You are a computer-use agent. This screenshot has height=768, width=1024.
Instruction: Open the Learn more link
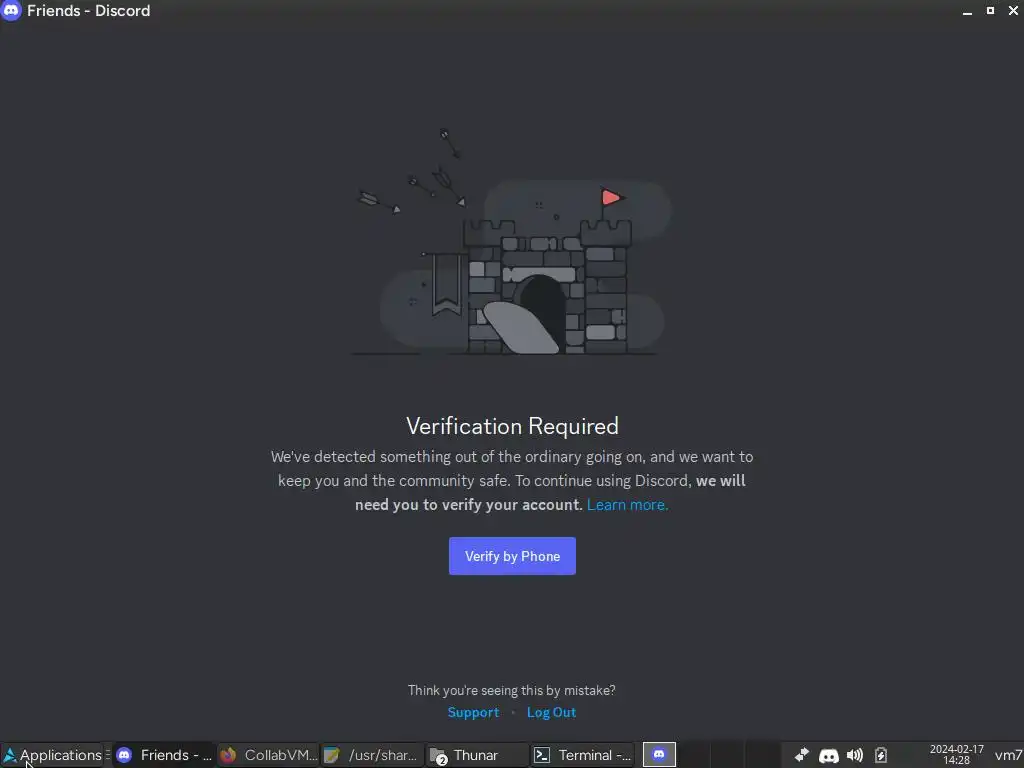(x=627, y=505)
